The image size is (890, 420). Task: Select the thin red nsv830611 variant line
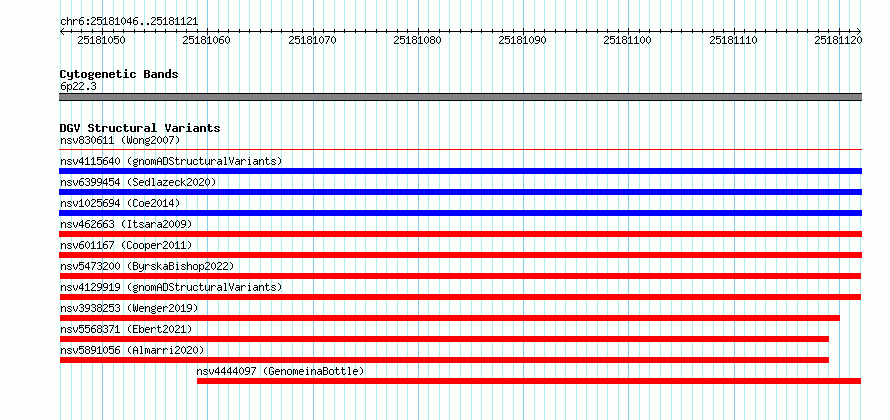tap(461, 150)
